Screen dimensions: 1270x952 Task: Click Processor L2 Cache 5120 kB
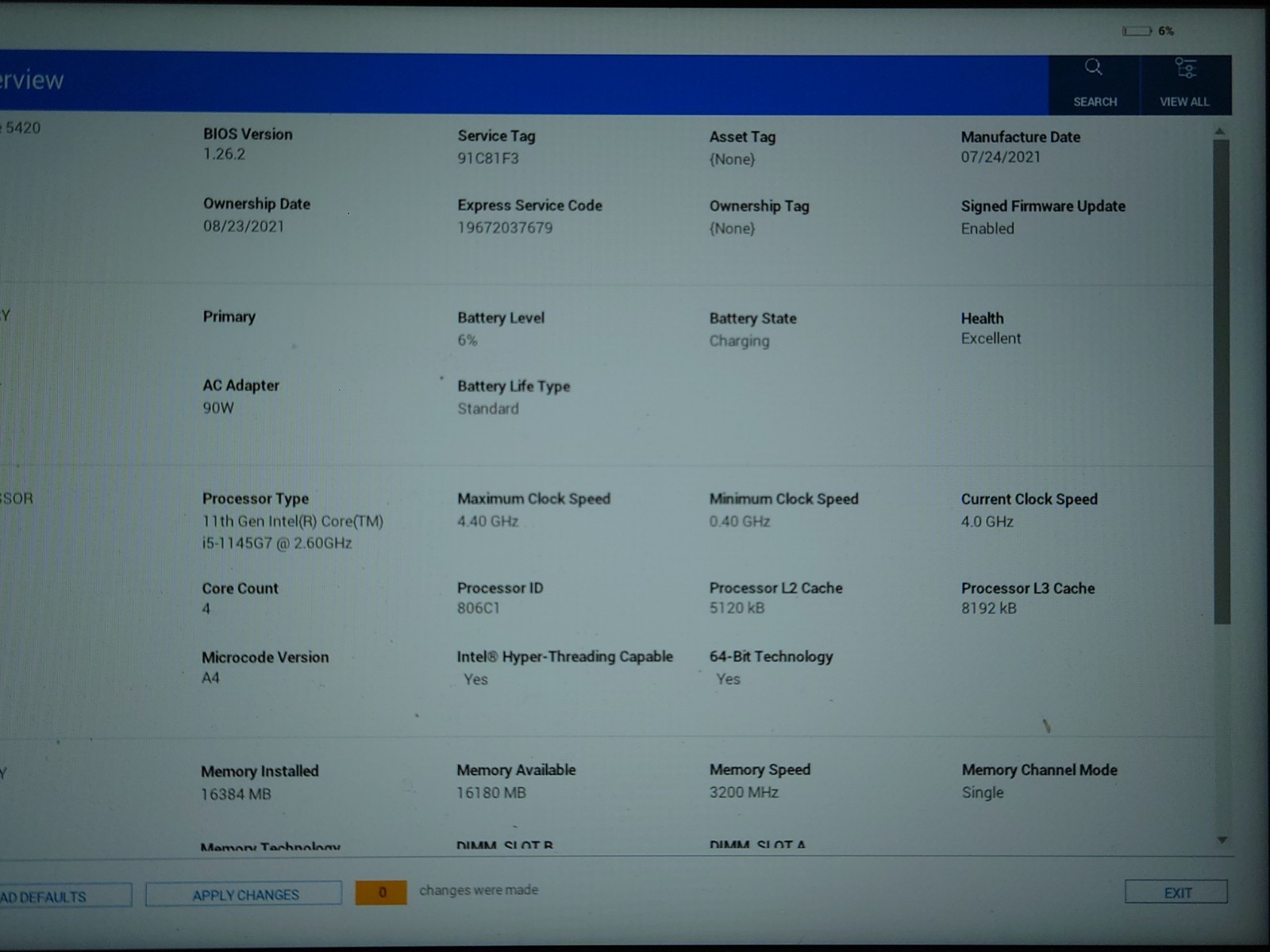(x=737, y=608)
